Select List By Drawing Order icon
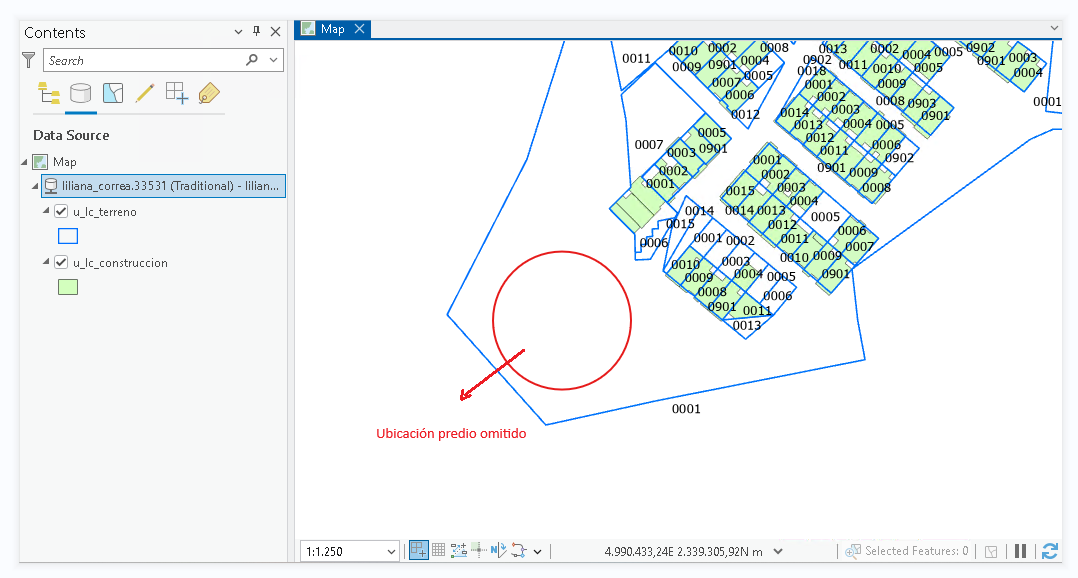This screenshot has width=1078, height=578. pyautogui.click(x=48, y=93)
